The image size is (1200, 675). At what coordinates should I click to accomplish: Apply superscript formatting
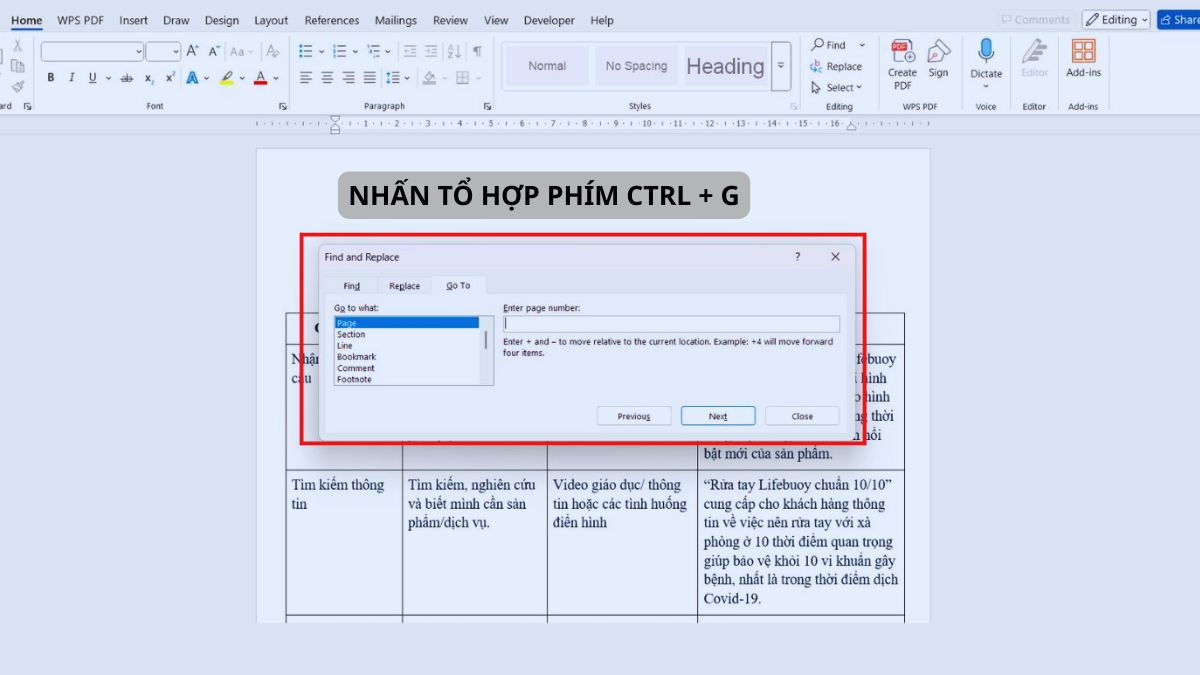click(170, 78)
